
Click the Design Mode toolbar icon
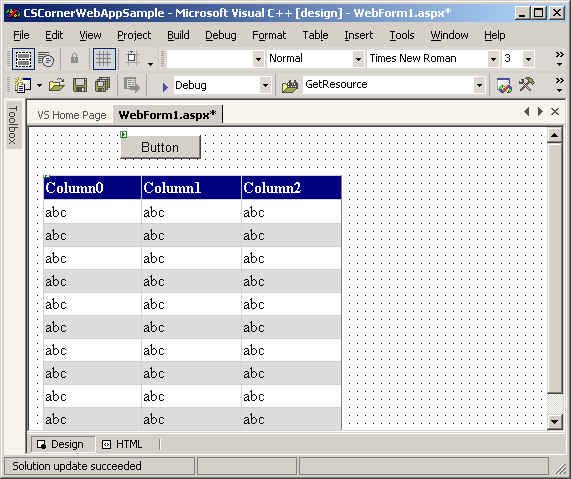pyautogui.click(x=23, y=59)
